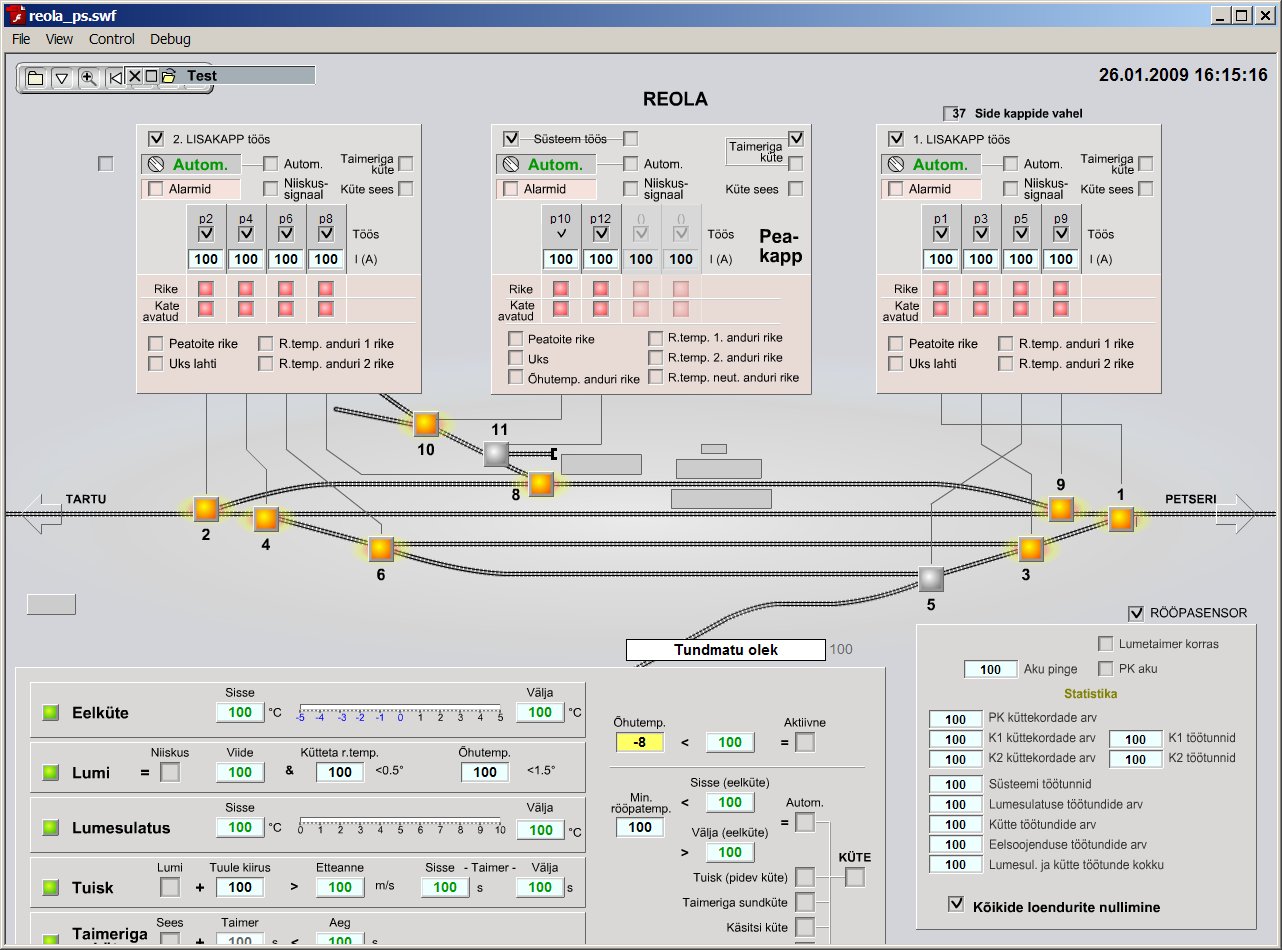Click the folder icon in the toolbar
This screenshot has height=950, width=1282.
(35, 78)
